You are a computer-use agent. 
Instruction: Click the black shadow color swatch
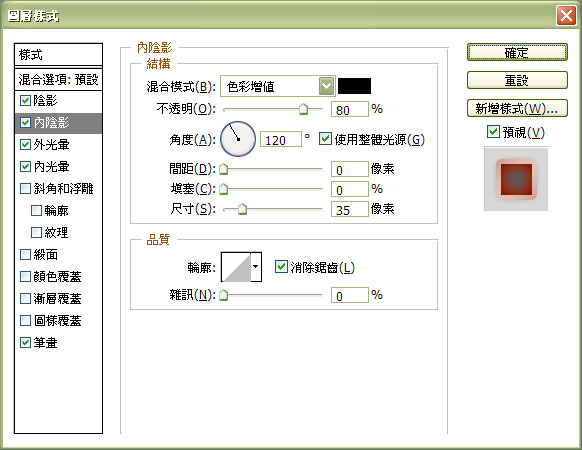pos(354,86)
